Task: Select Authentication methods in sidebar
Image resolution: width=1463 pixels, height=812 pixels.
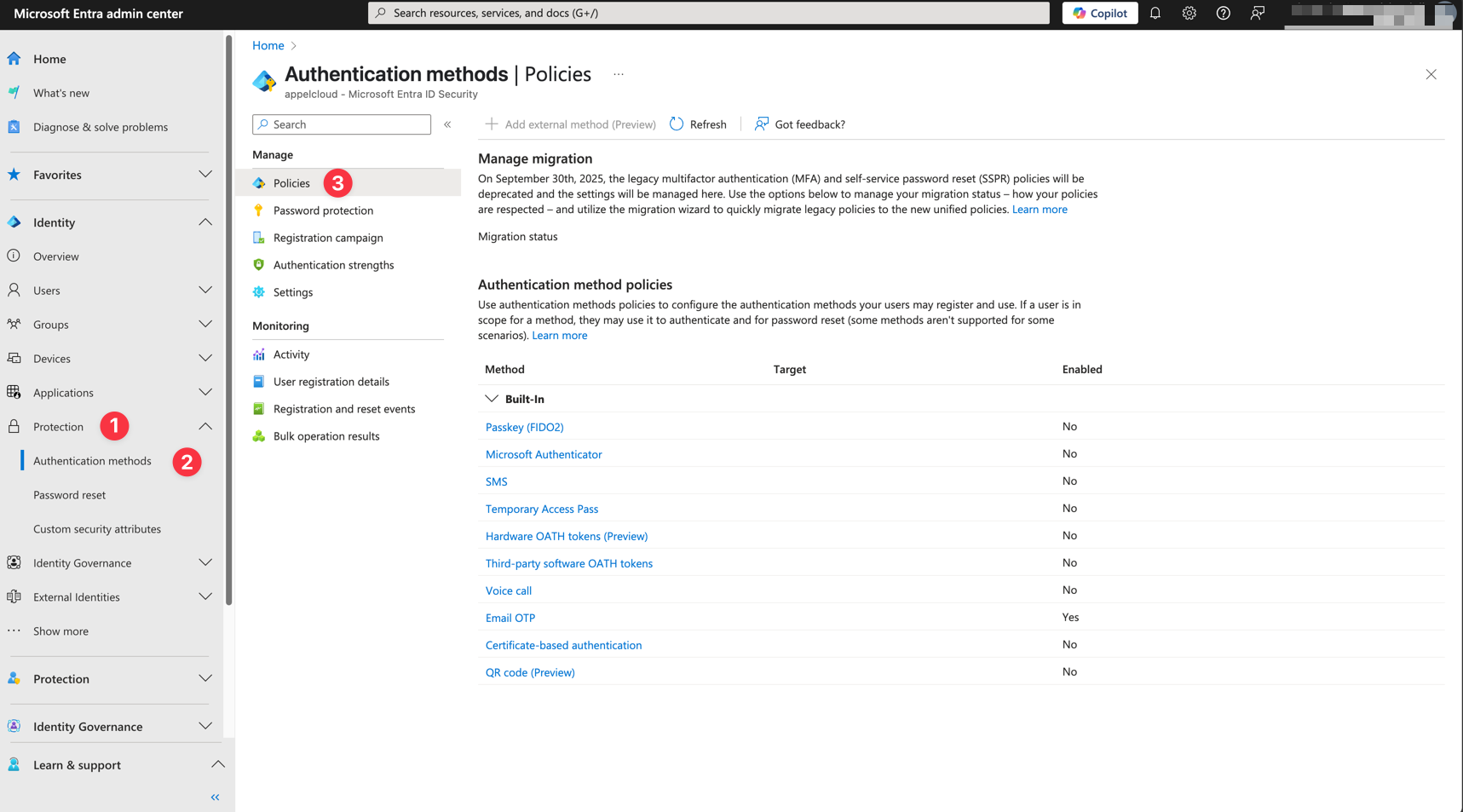Action: coord(92,461)
